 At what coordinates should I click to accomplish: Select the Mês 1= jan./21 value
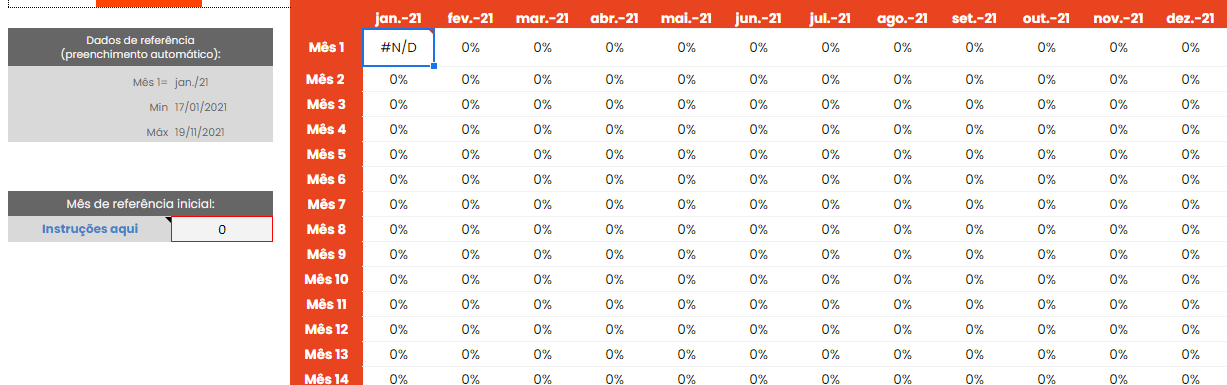click(x=191, y=82)
